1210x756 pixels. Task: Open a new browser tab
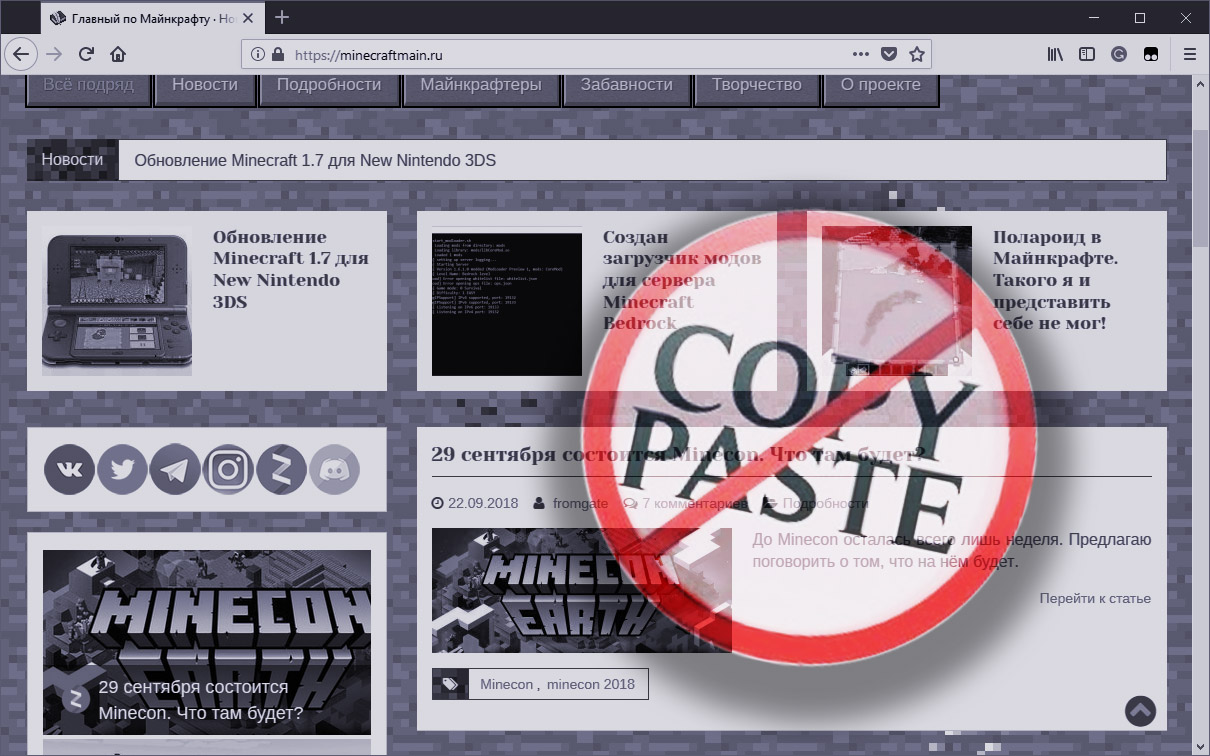click(282, 17)
